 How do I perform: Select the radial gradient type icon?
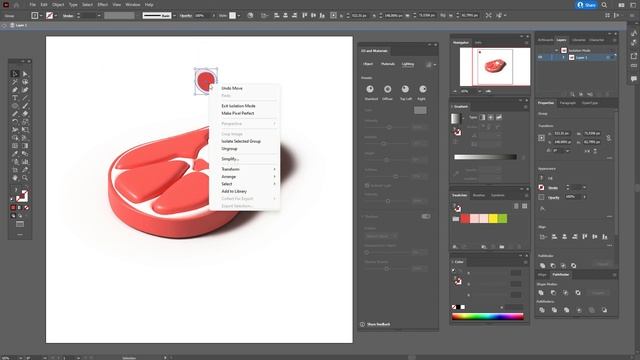(x=491, y=117)
